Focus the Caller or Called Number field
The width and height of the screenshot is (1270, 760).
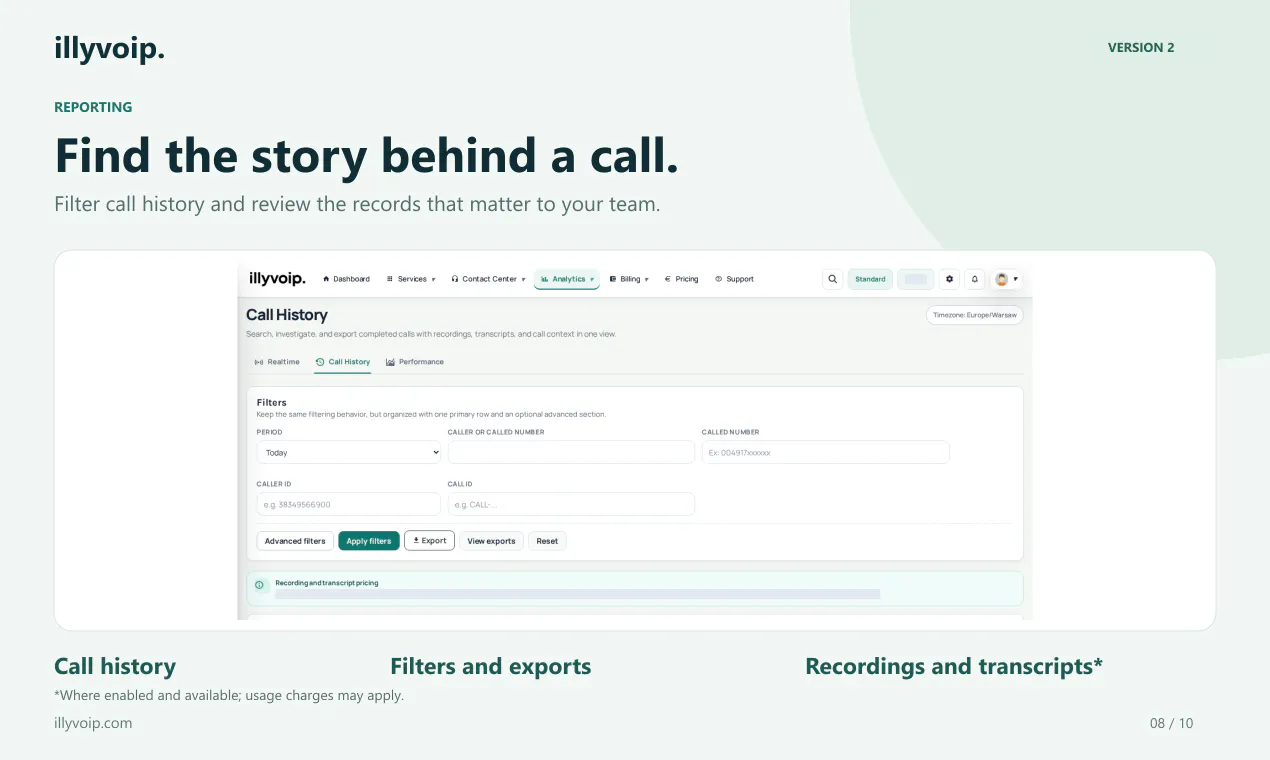click(571, 452)
